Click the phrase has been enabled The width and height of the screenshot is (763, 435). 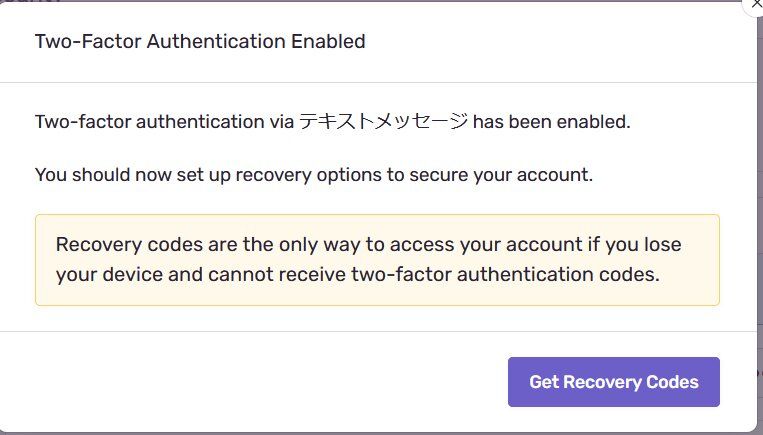[551, 122]
